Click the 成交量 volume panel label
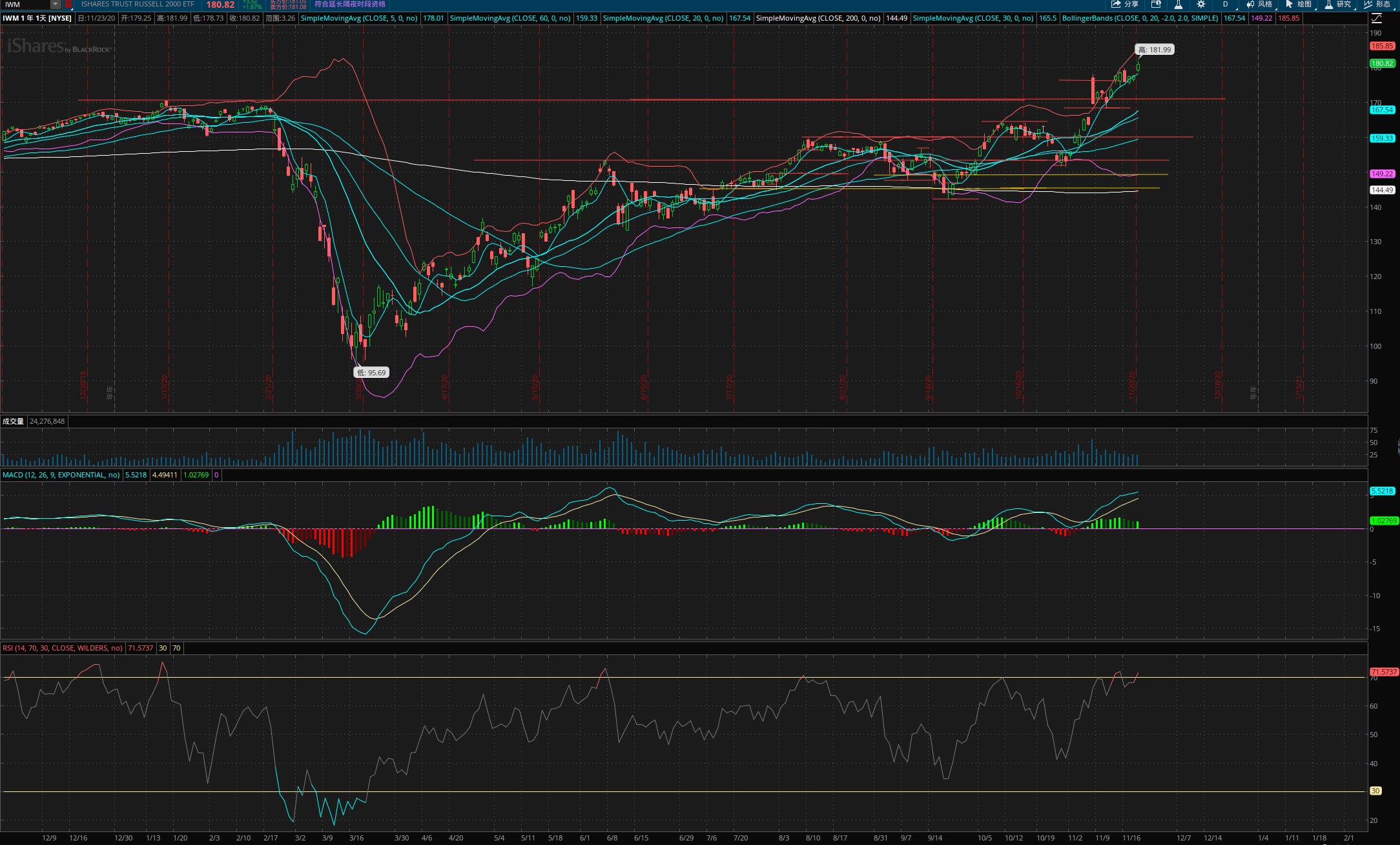The height and width of the screenshot is (845, 1400). pyautogui.click(x=13, y=421)
